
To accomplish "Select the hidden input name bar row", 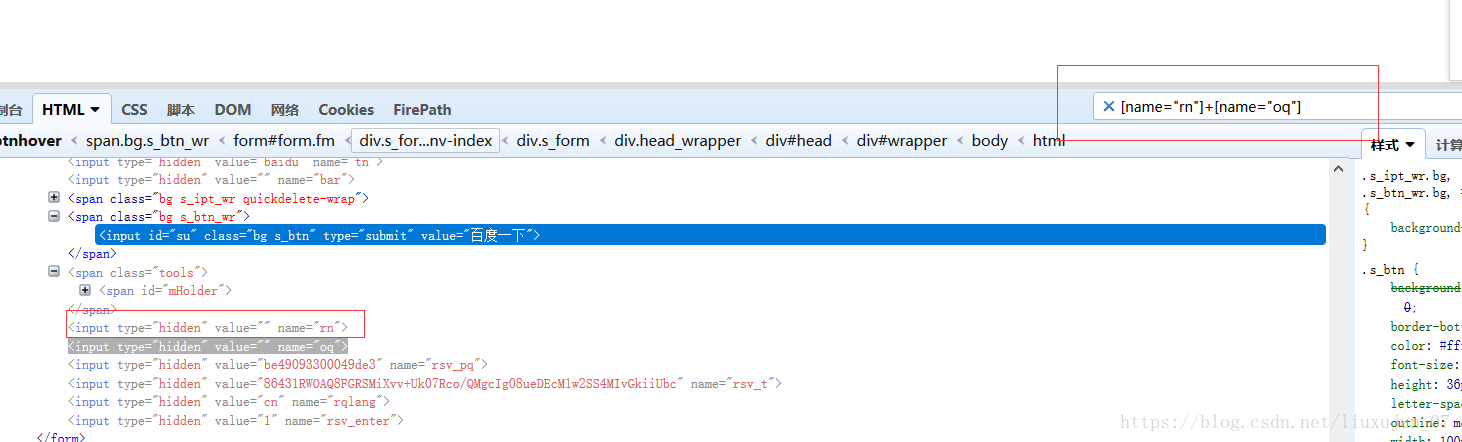I will pos(211,179).
